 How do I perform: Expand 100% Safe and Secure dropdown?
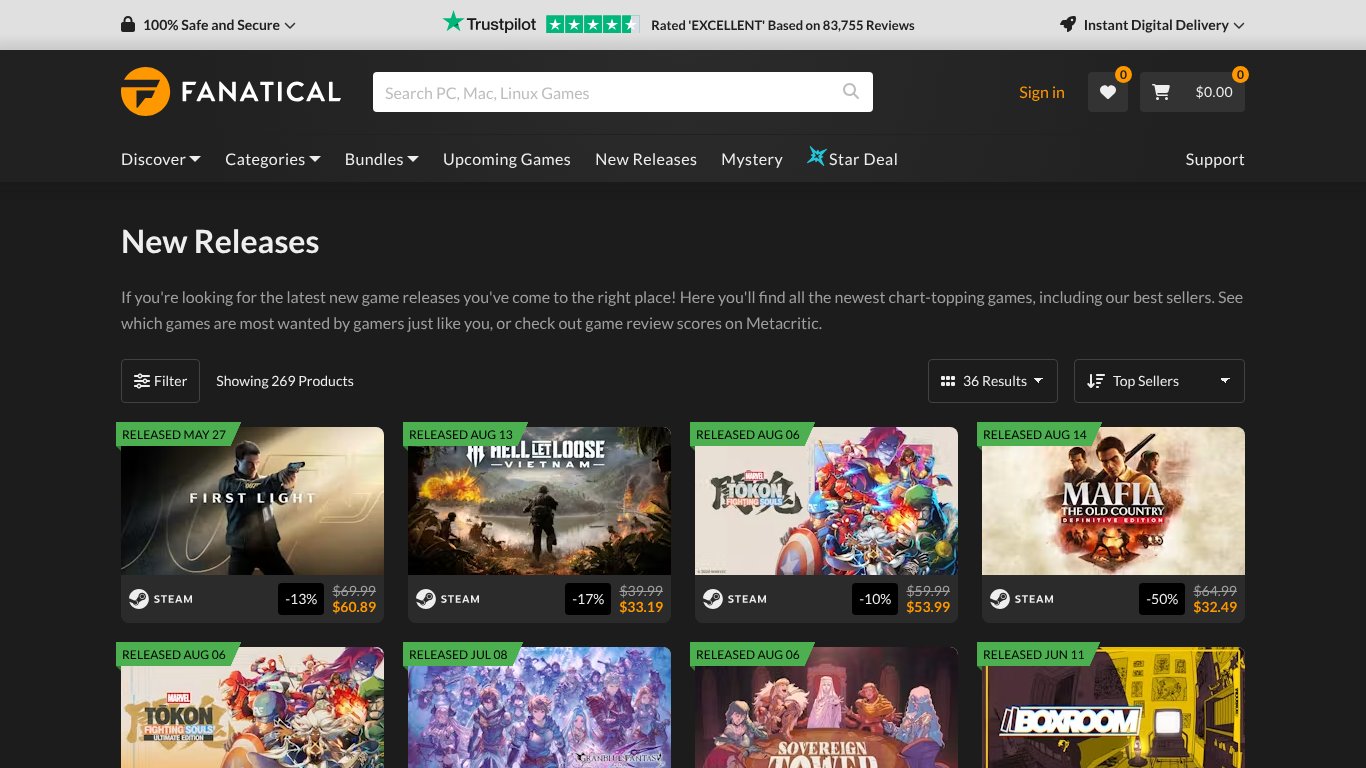coord(208,25)
